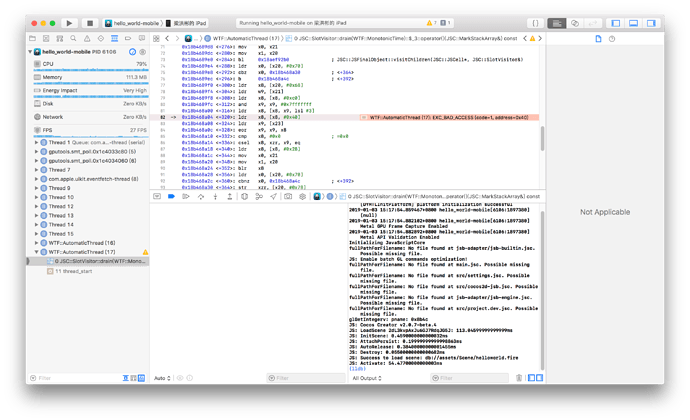Open the File inspector tab

tap(598, 39)
